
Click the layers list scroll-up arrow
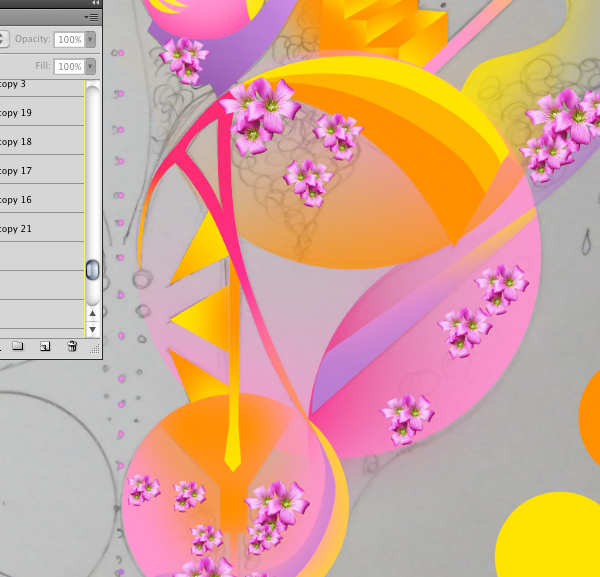tap(93, 313)
